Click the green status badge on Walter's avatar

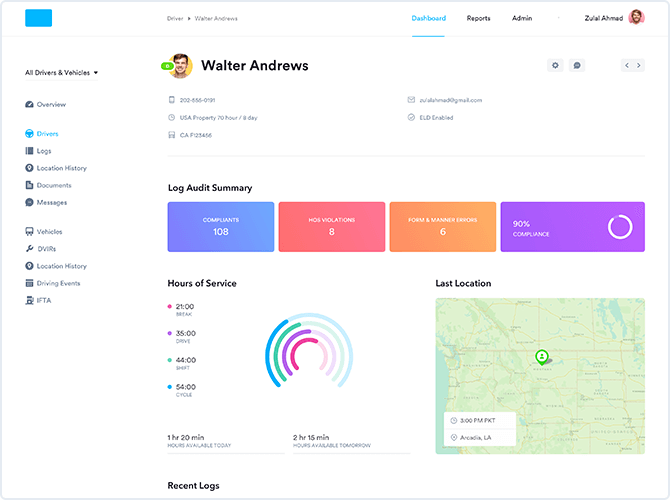[166, 66]
